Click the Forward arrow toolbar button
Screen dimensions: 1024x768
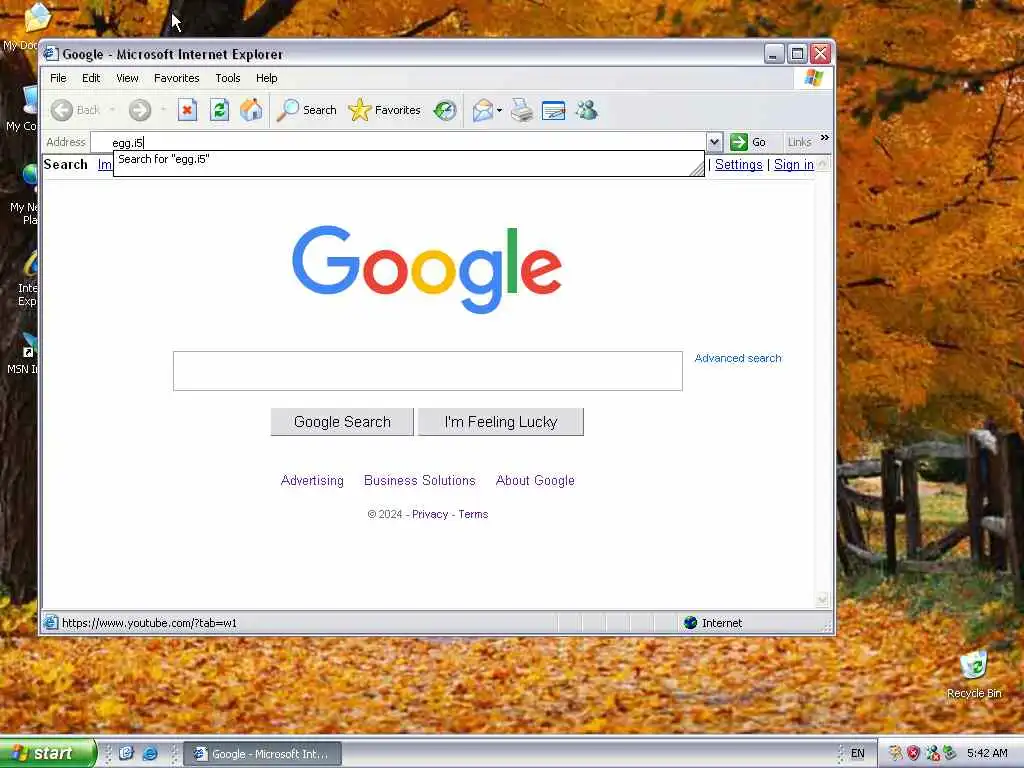(140, 110)
